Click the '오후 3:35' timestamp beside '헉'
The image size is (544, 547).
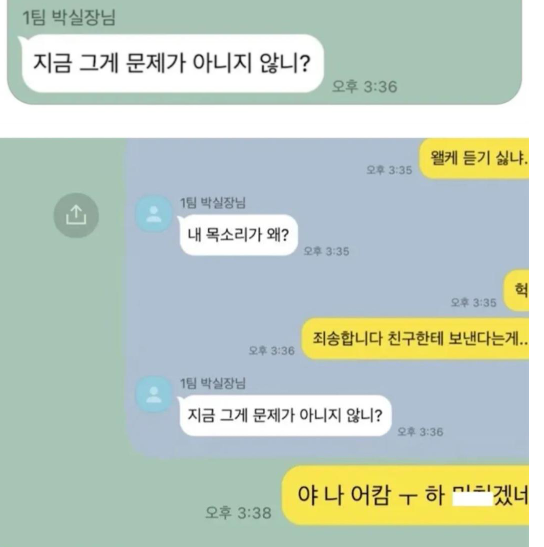click(474, 302)
